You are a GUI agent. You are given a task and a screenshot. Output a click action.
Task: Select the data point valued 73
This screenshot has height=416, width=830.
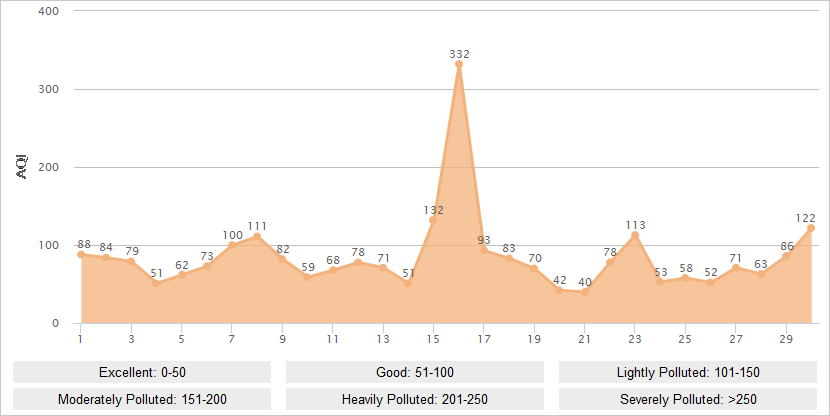206,266
